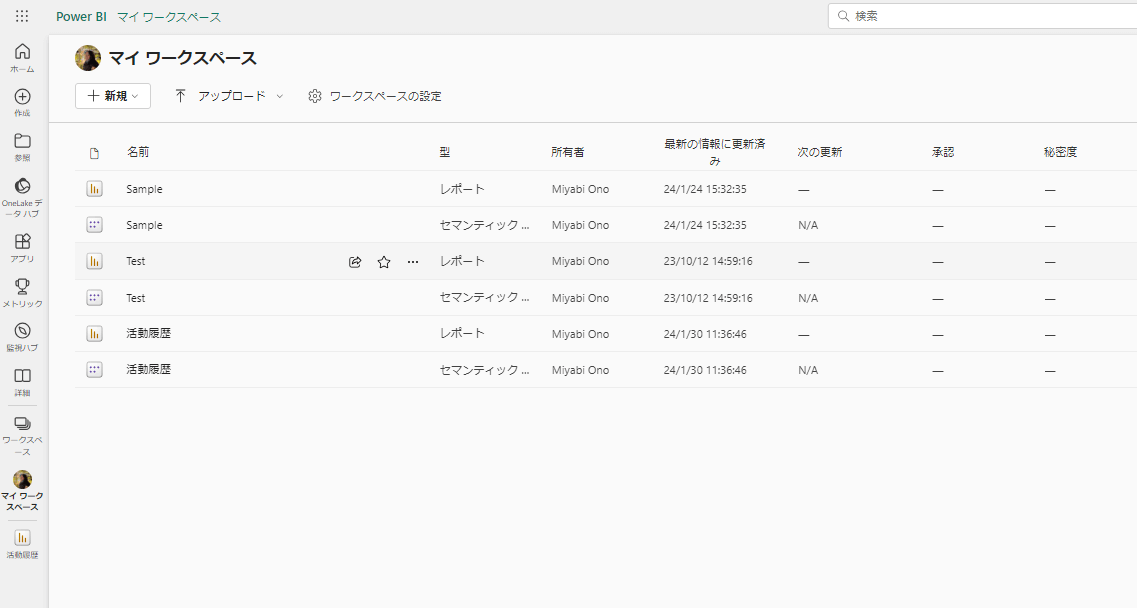Open 詳細 book icon in the sidebar
Image resolution: width=1137 pixels, height=608 pixels.
(x=22, y=382)
